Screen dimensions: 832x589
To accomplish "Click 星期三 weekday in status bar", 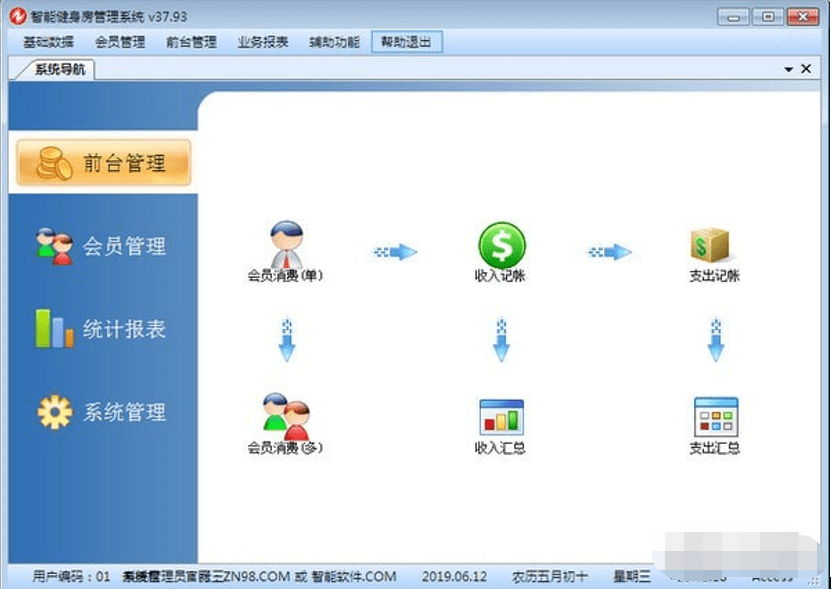I will tap(632, 576).
